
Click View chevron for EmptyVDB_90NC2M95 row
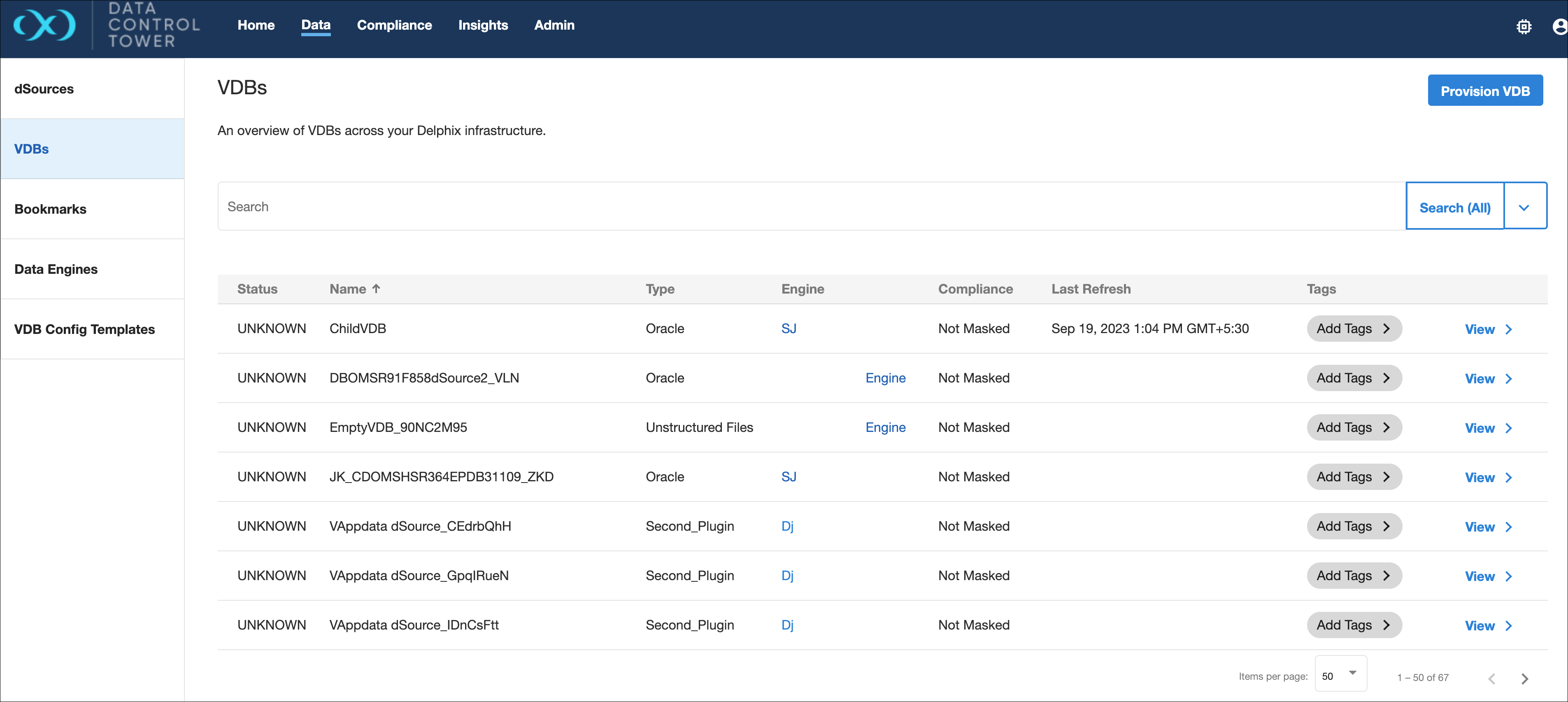coord(1508,428)
